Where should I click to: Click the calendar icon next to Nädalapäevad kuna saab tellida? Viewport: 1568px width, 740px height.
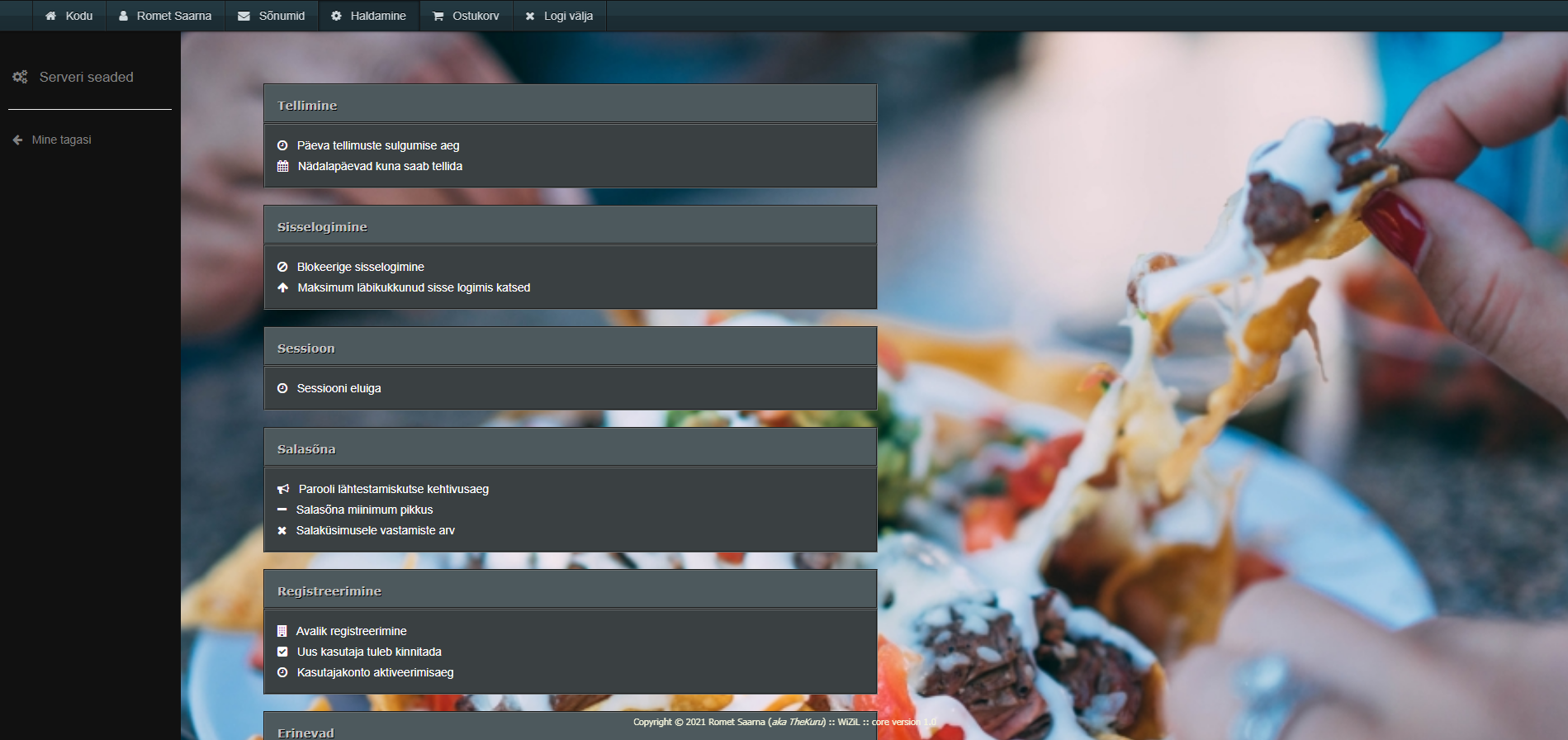282,166
